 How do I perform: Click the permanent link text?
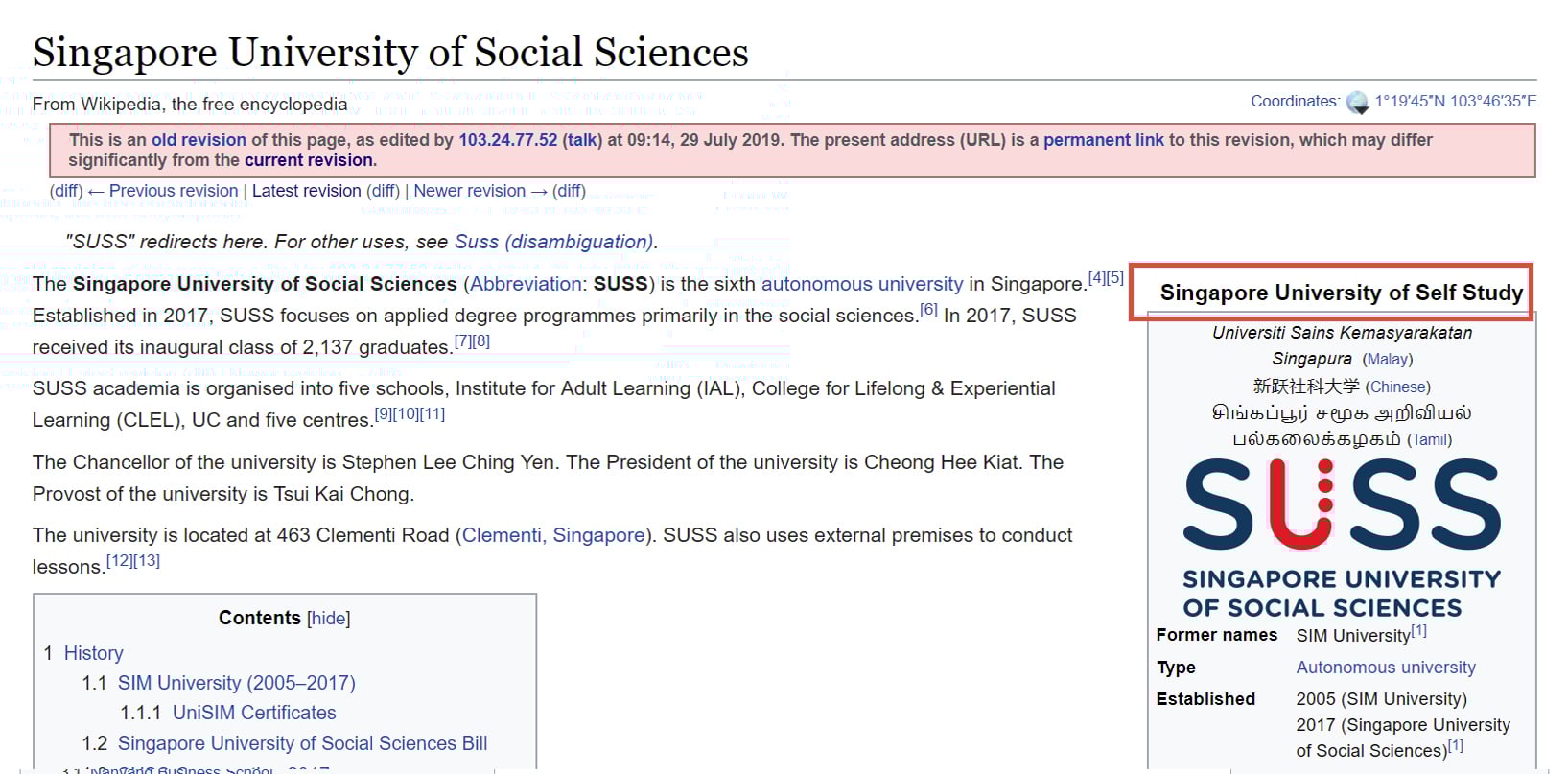(x=1103, y=140)
